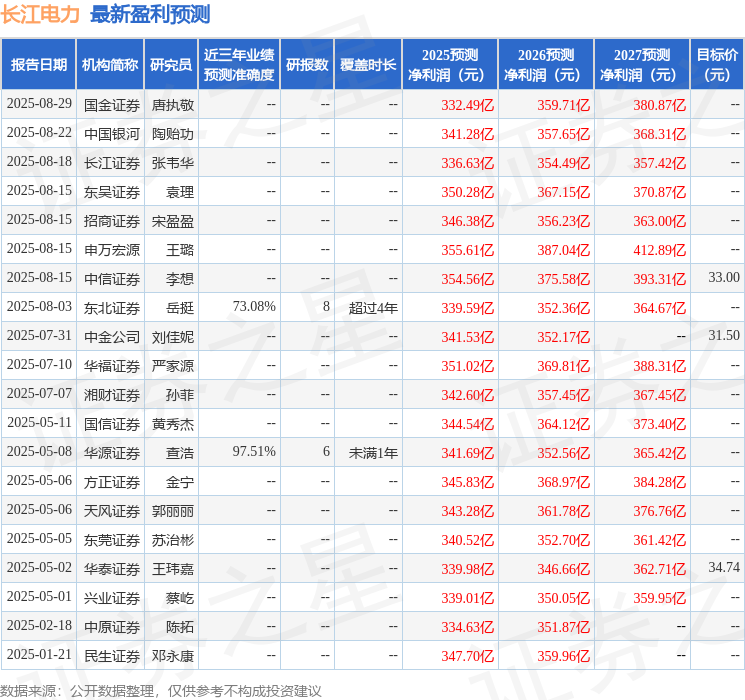Click the 2026预测净利润 column header
The height and width of the screenshot is (700, 745).
click(546, 65)
